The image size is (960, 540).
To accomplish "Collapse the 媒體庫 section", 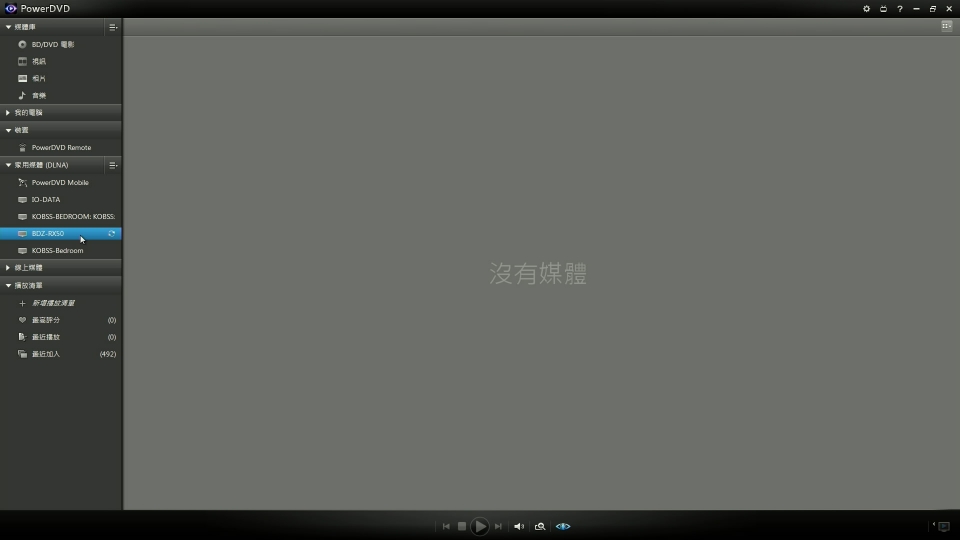I will tap(9, 27).
